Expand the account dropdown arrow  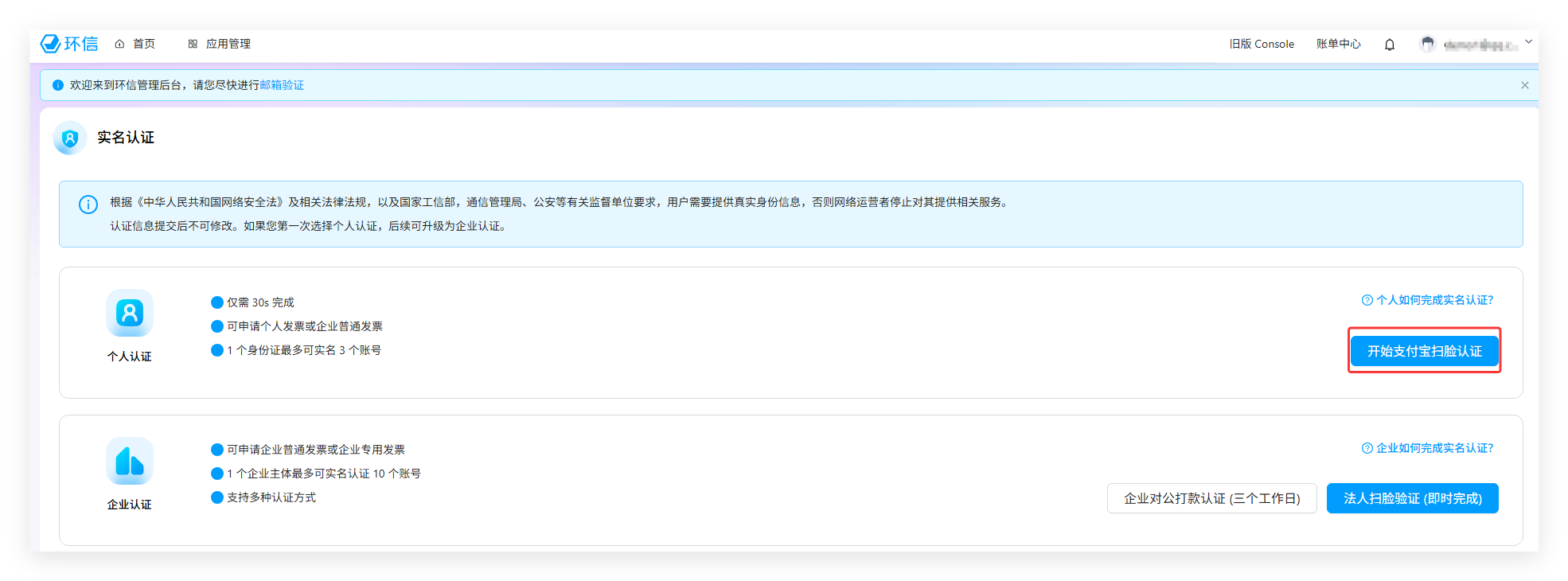click(1527, 42)
